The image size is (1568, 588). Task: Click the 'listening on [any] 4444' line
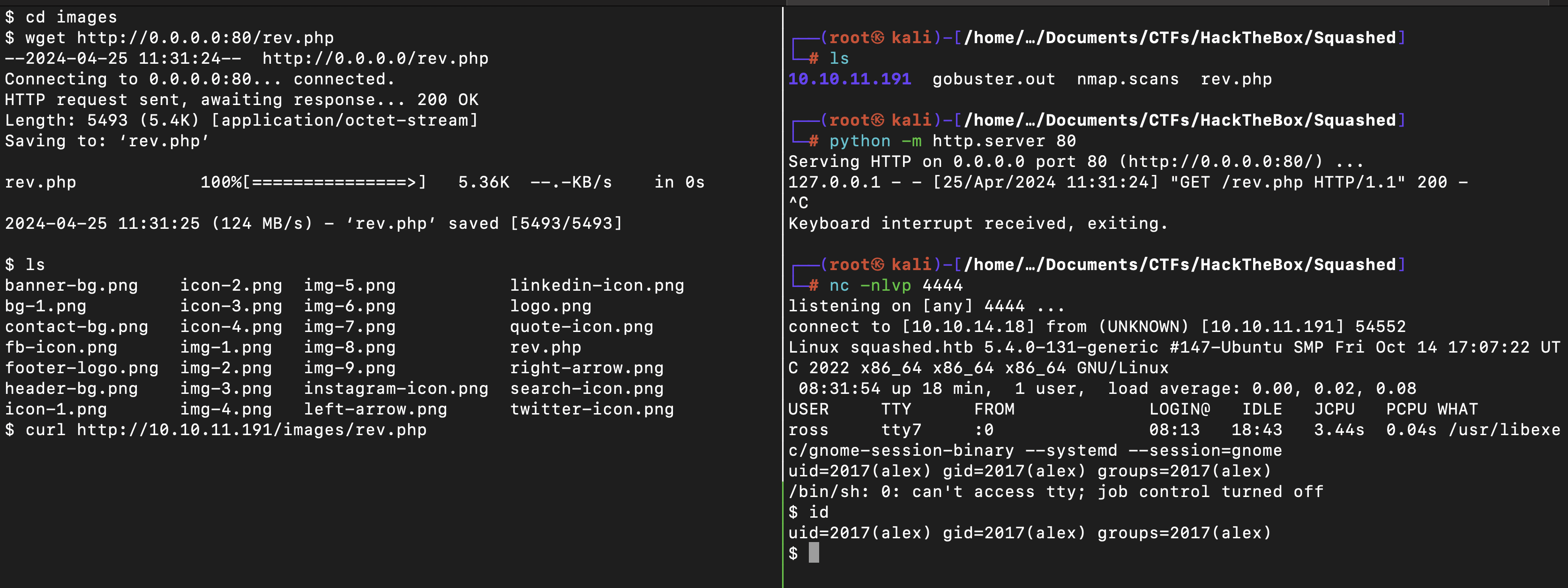(x=926, y=307)
